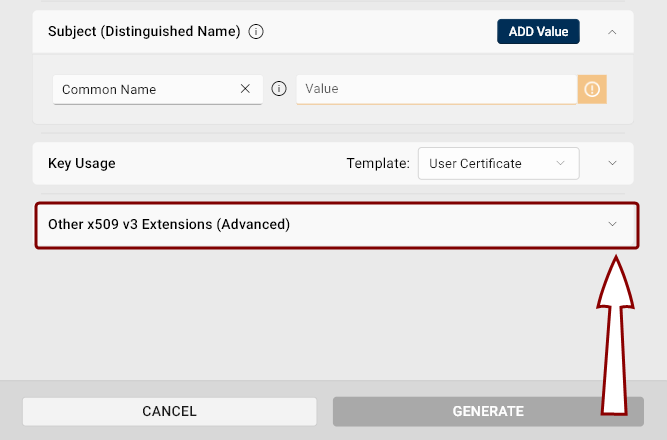Click the Subject (Distinguished Name) heading text
This screenshot has width=667, height=440.
pos(144,31)
